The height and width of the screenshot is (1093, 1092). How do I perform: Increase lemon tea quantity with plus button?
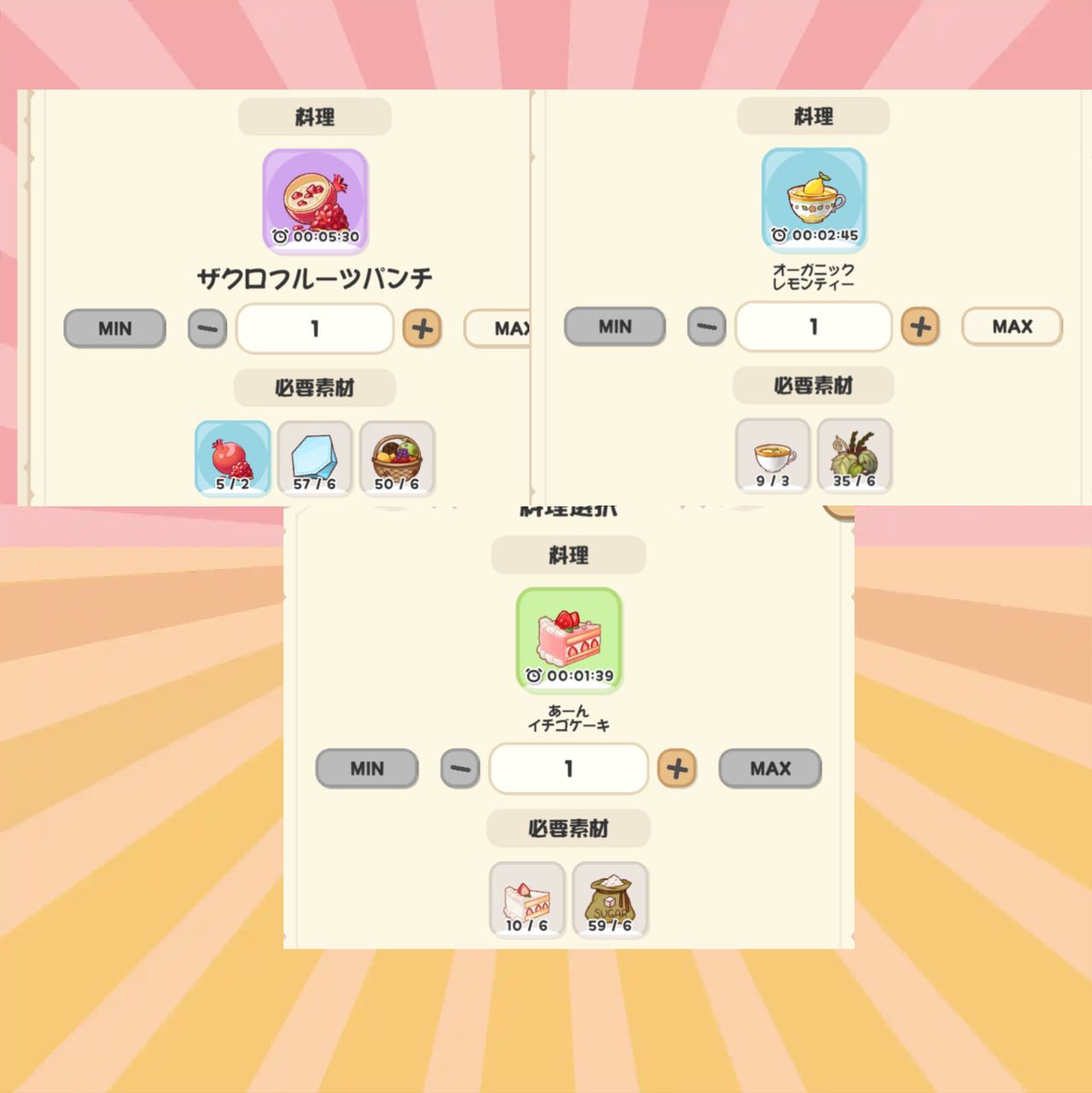920,326
